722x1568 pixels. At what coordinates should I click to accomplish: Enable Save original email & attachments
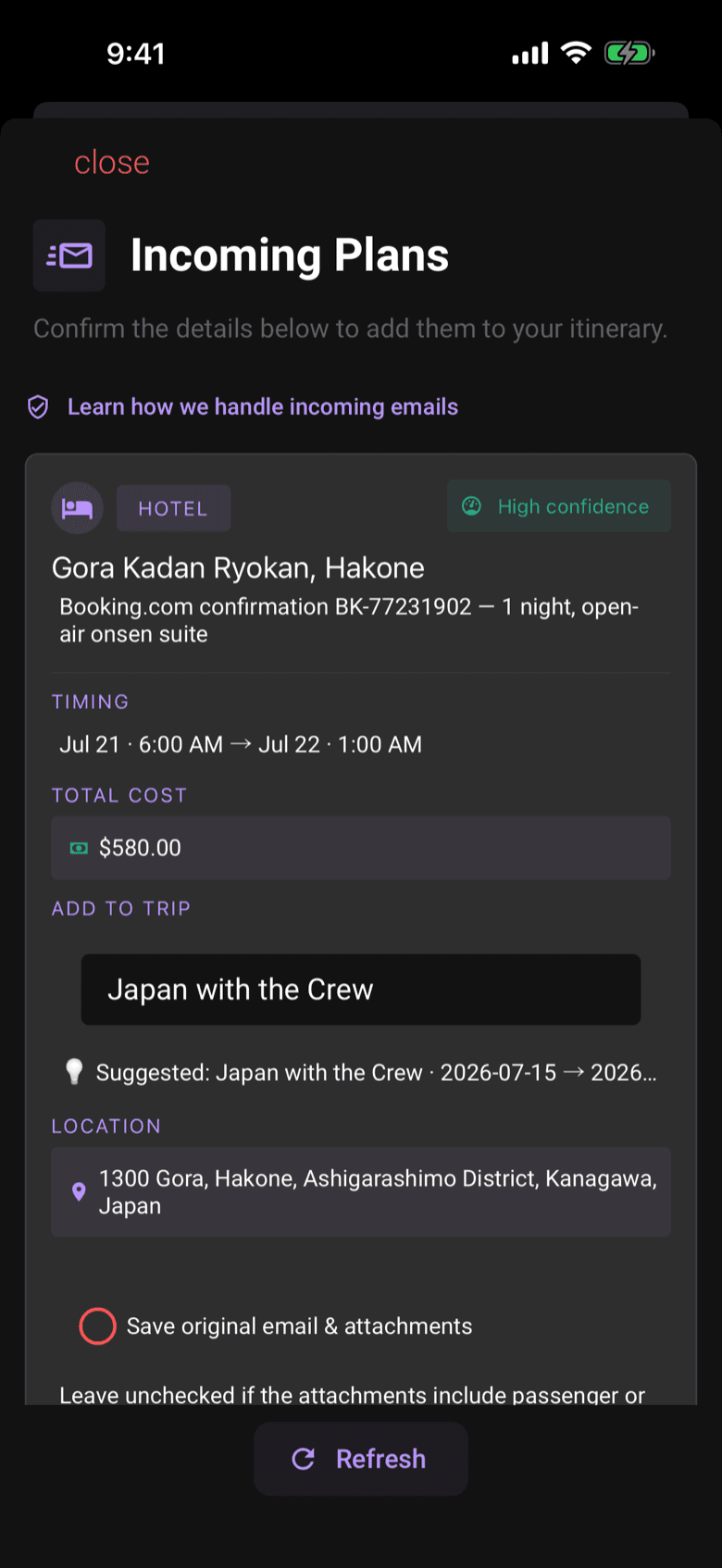coord(97,1326)
